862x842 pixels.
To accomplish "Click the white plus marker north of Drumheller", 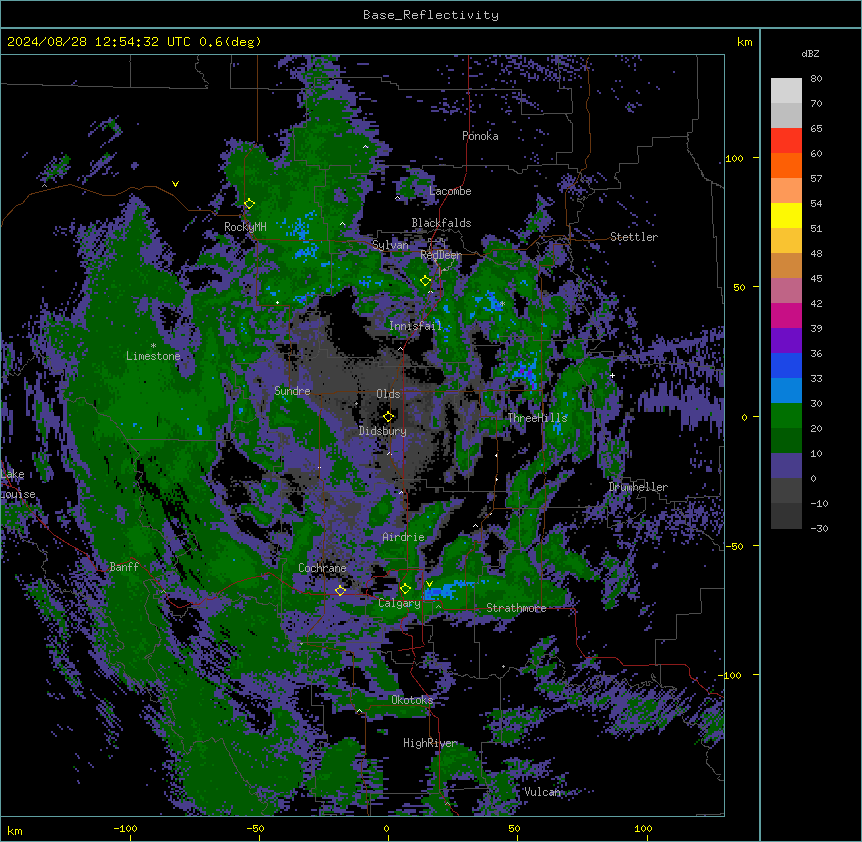I will point(612,375).
